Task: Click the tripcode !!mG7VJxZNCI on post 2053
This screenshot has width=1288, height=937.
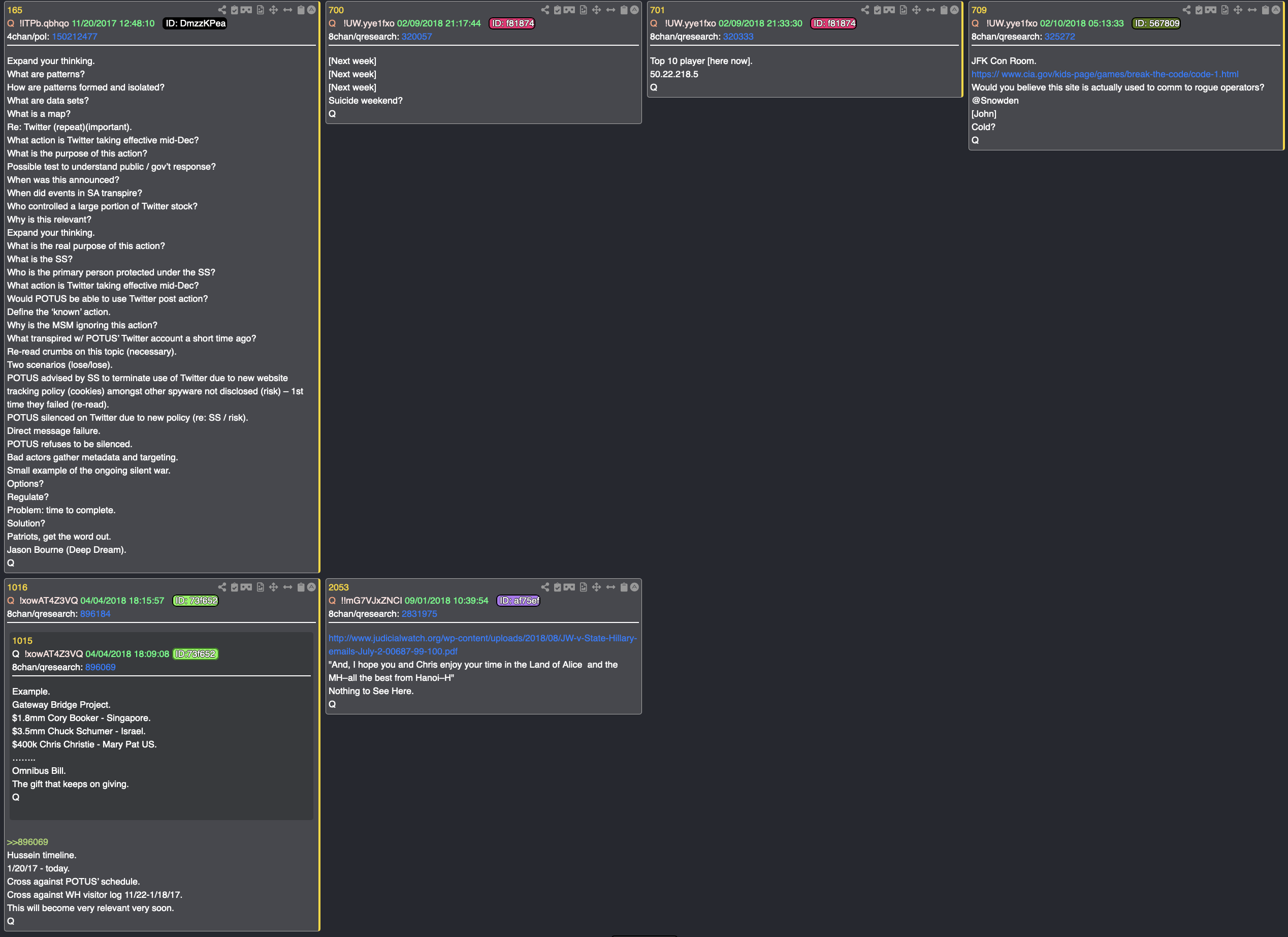Action: tap(371, 601)
